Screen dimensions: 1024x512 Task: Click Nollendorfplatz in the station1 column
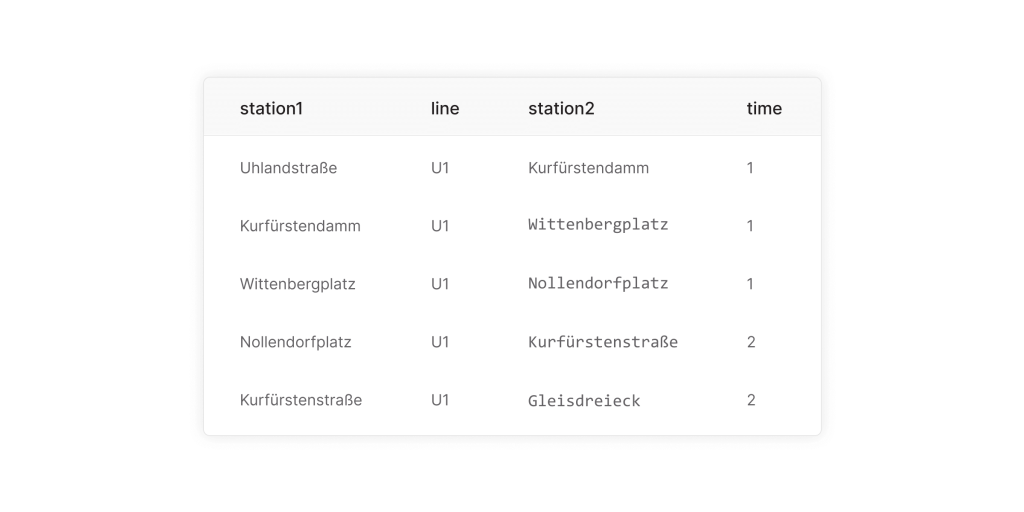tap(296, 342)
